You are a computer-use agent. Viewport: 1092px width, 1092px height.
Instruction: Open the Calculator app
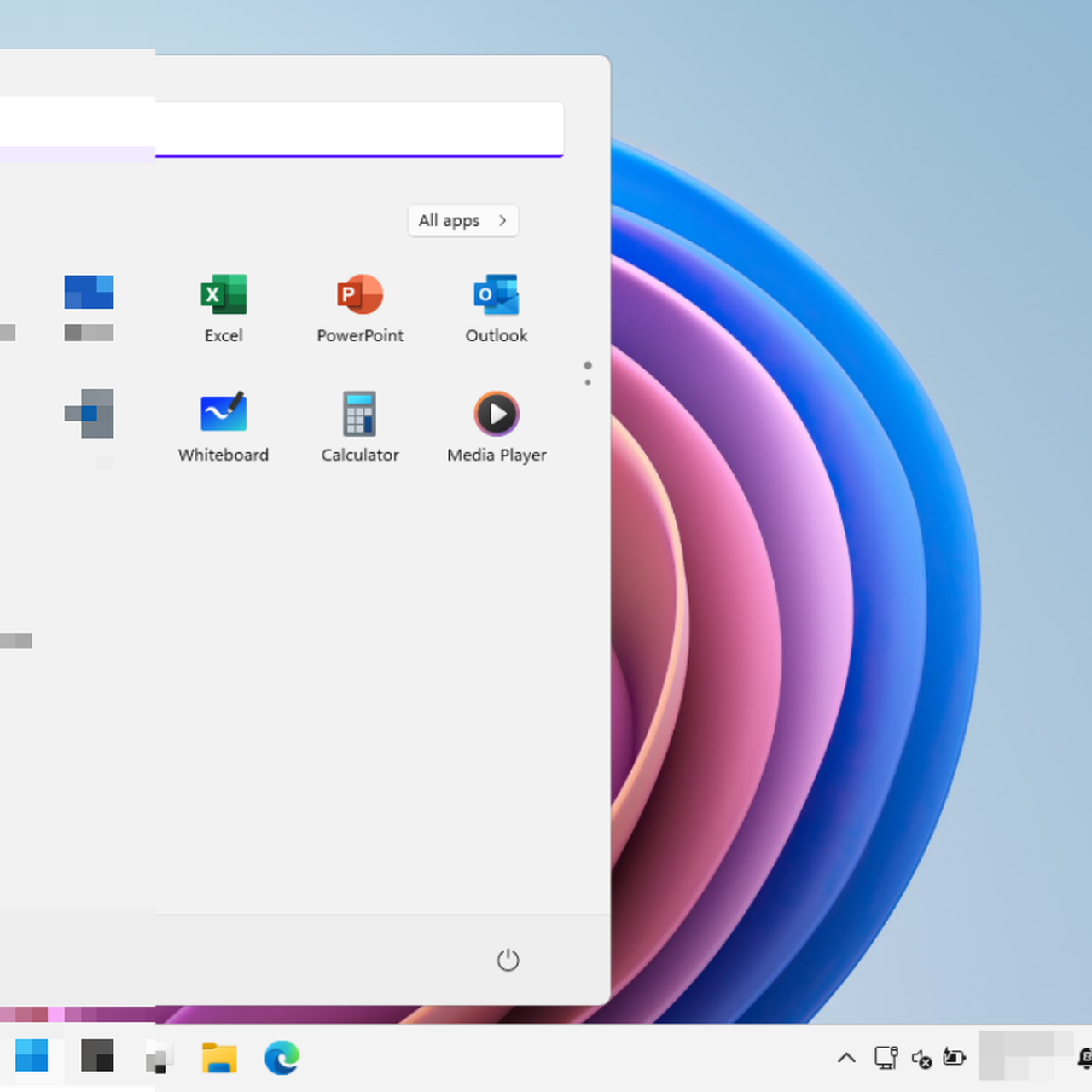click(360, 428)
